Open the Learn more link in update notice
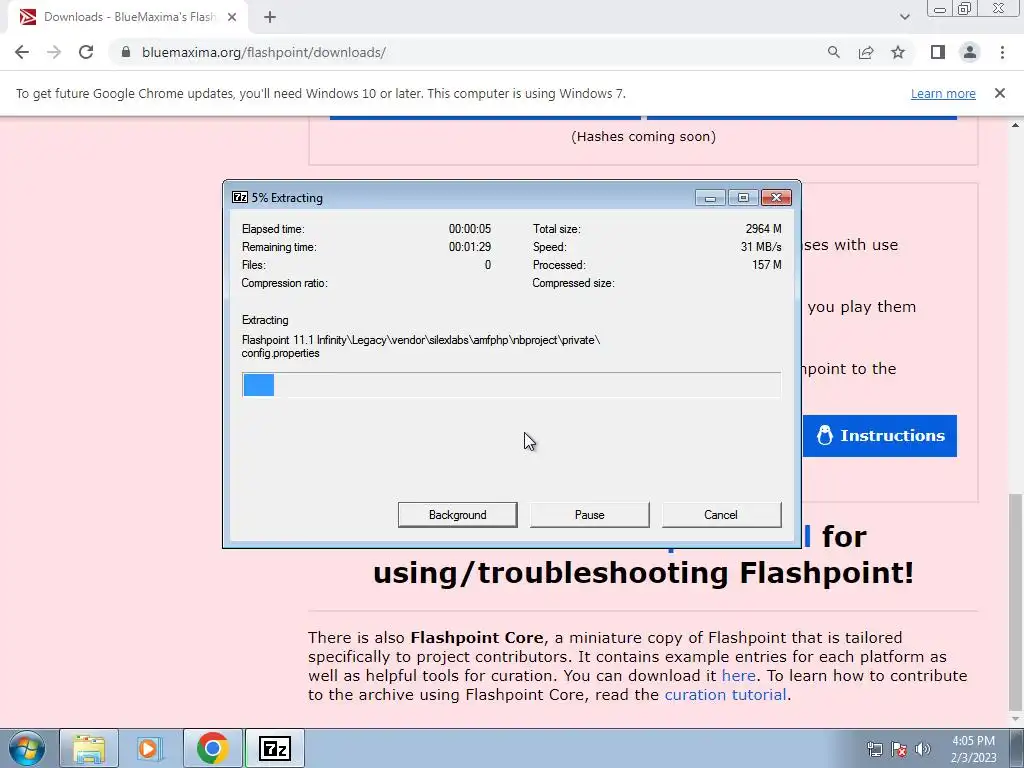Viewport: 1024px width, 768px height. click(x=943, y=93)
